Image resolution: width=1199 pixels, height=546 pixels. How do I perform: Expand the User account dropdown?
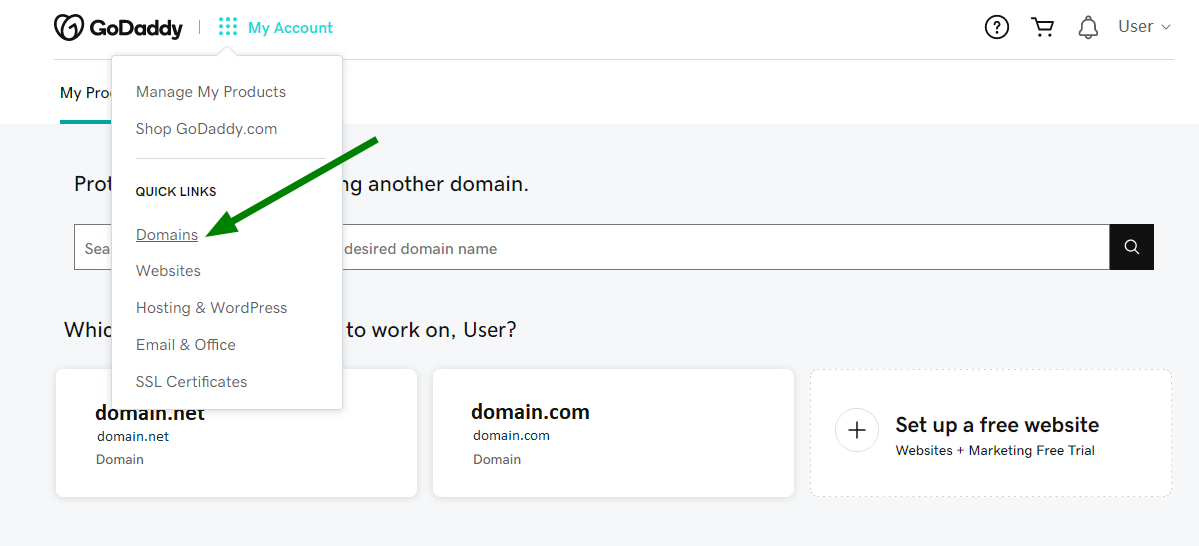[1144, 27]
